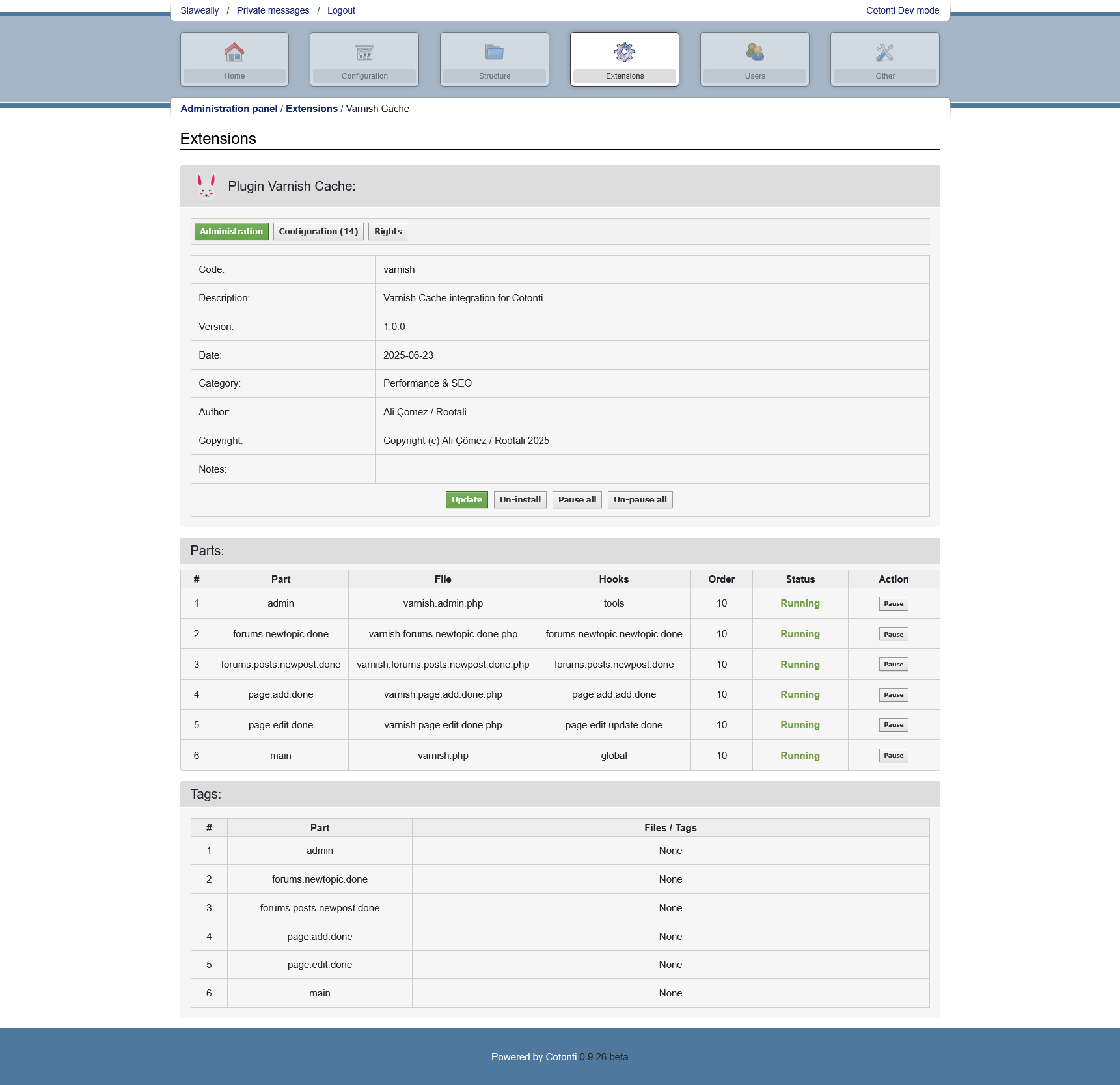Pause the page.edit.done part
Viewport: 1120px width, 1085px height.
[x=894, y=725]
